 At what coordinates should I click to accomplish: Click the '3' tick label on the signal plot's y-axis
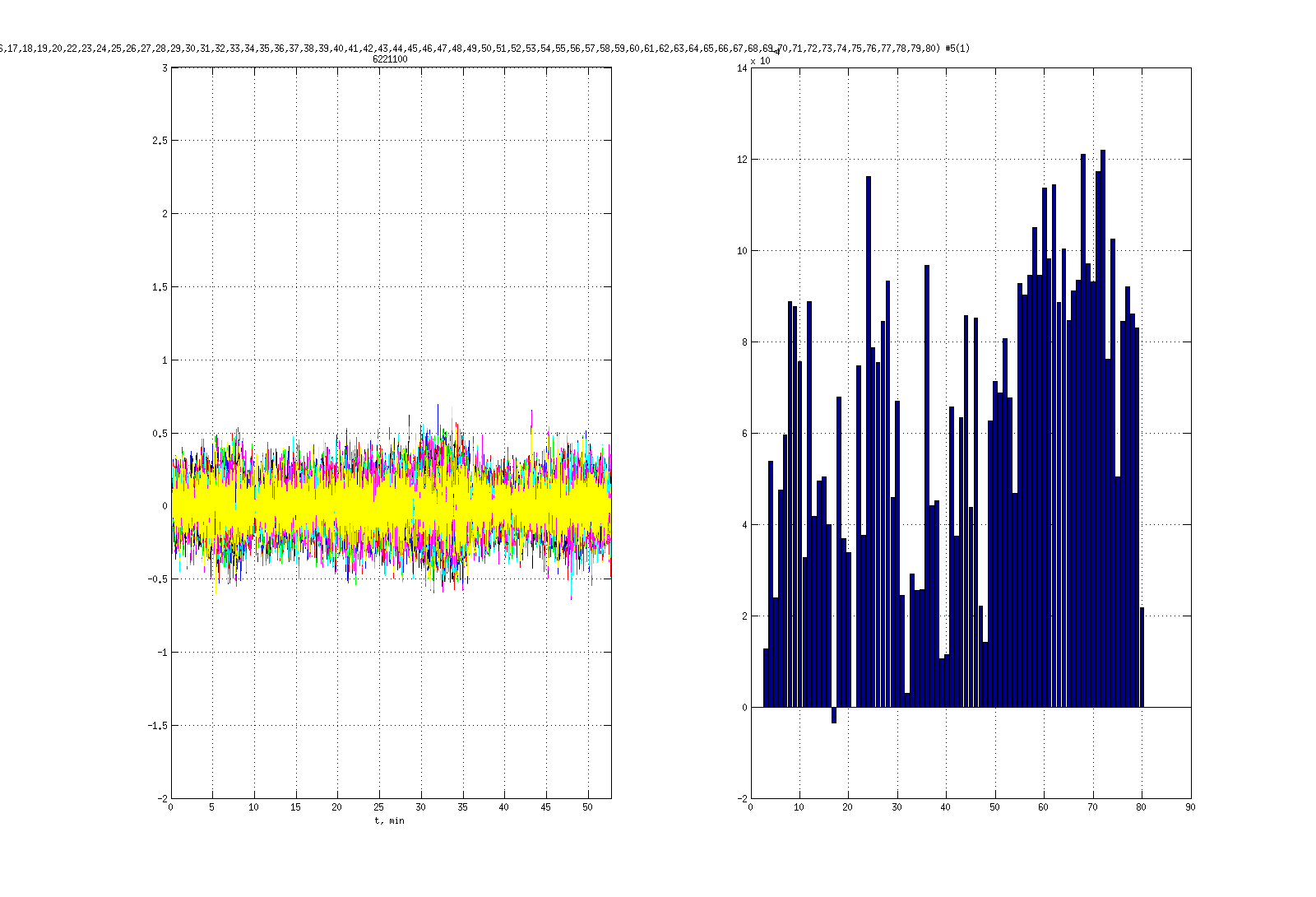(165, 68)
